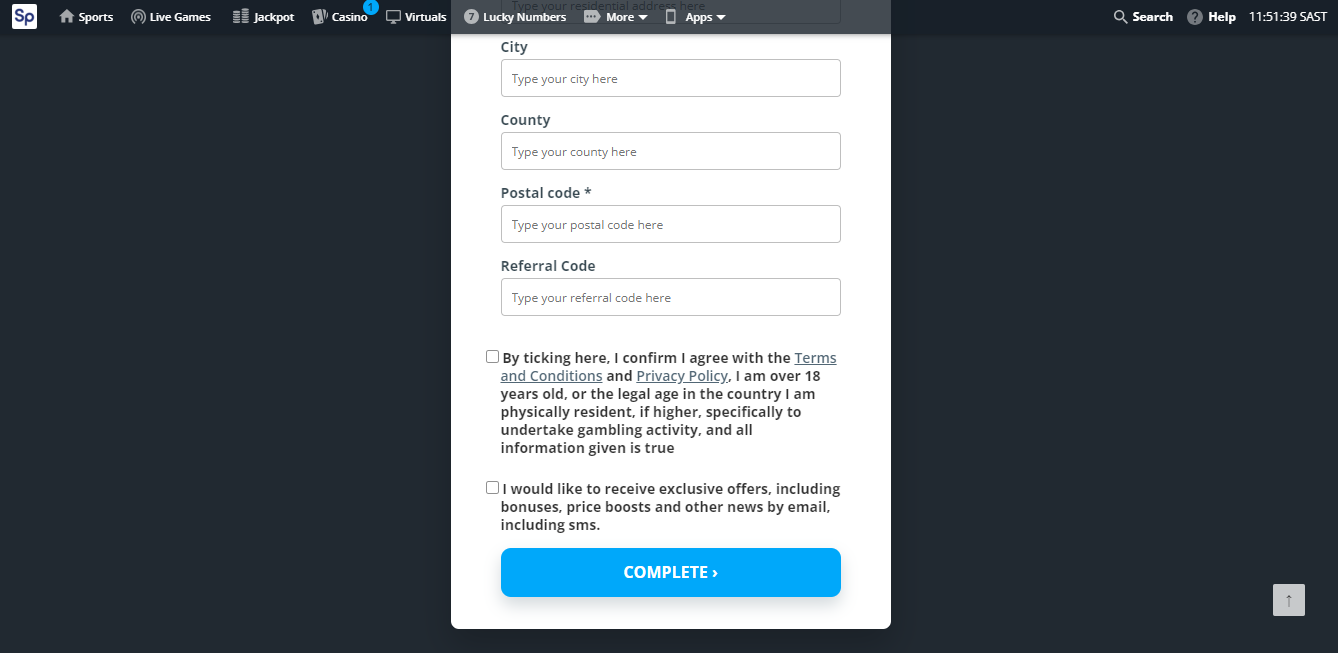
Task: Open Live Games broadcast icon
Action: pyautogui.click(x=138, y=17)
